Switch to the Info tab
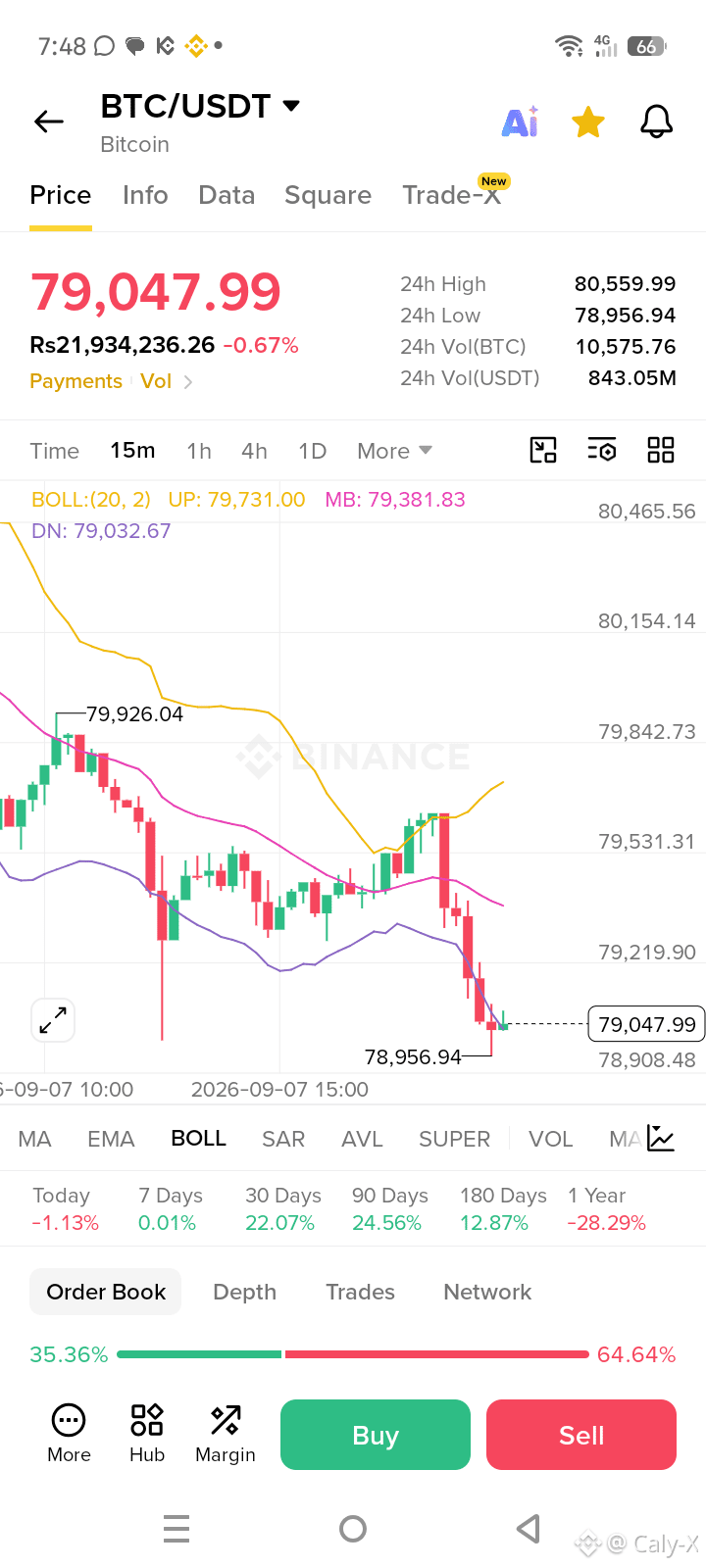This screenshot has height=1568, width=706. (x=145, y=195)
